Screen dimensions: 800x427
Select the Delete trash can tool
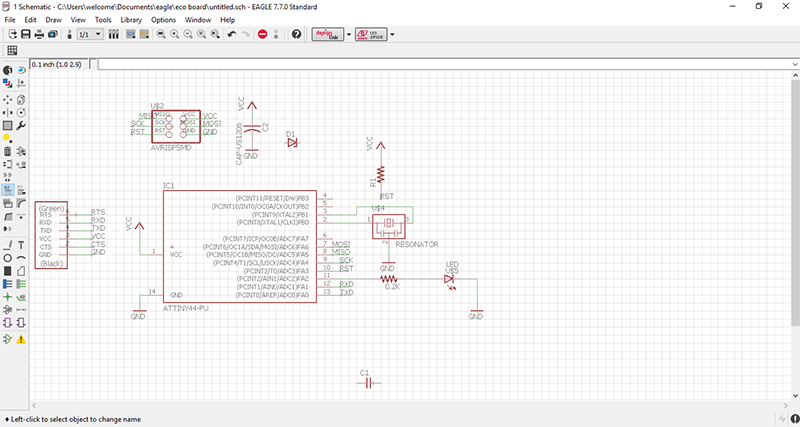(8, 152)
